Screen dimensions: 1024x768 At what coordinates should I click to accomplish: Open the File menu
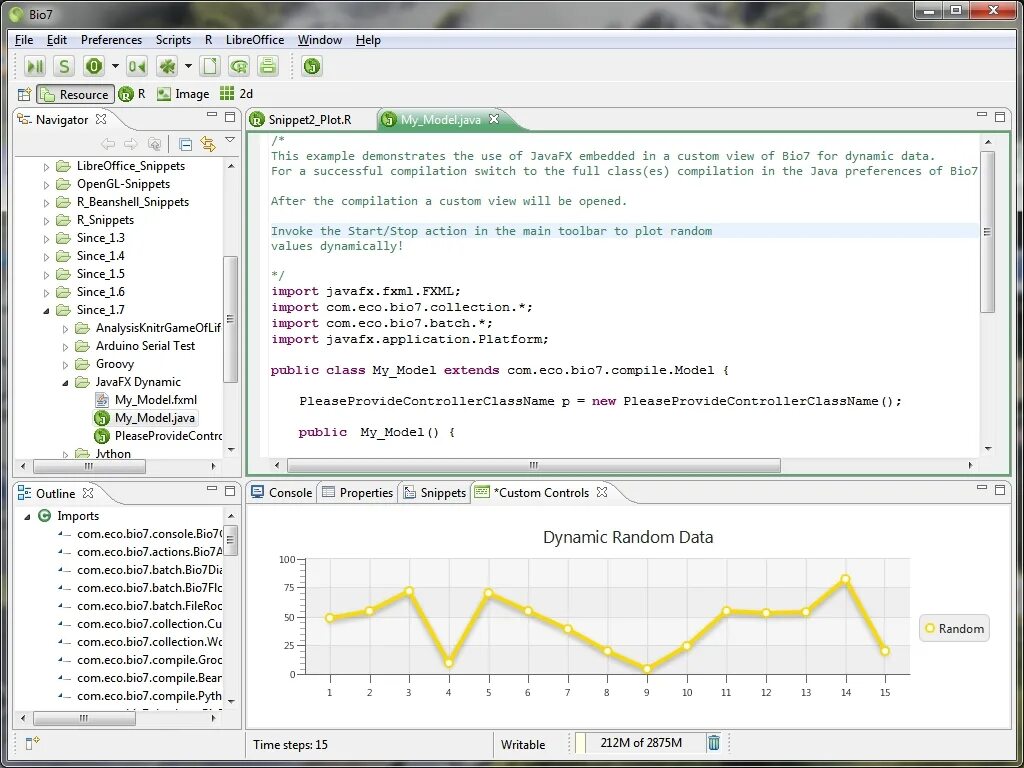tap(24, 40)
